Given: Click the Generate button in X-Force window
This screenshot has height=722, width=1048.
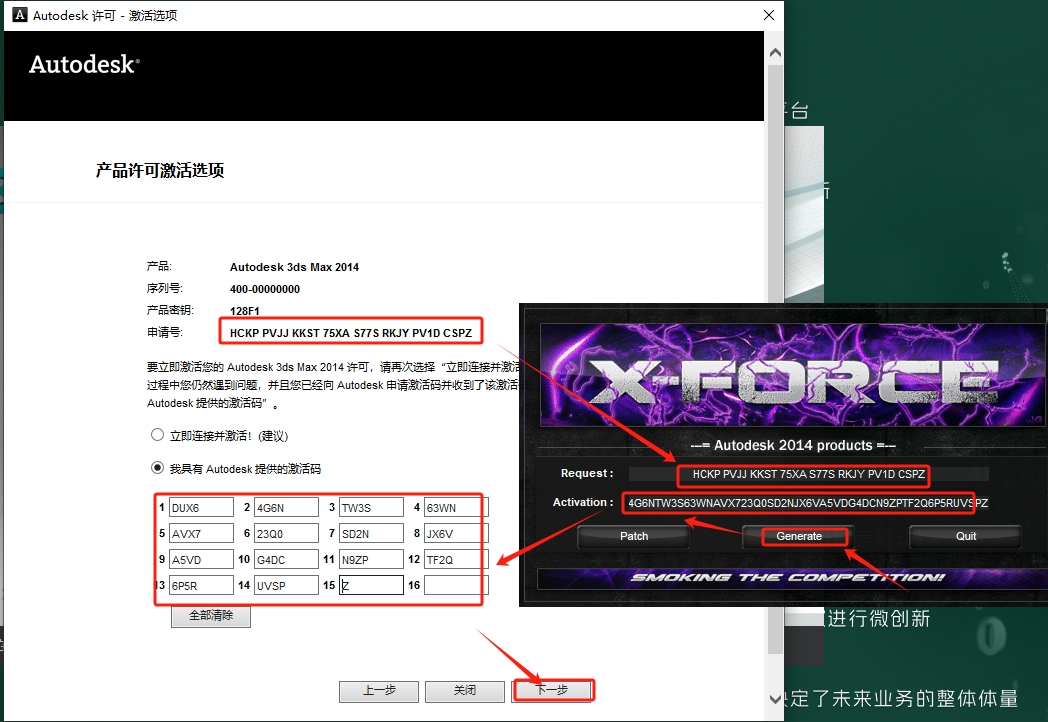Looking at the screenshot, I should [799, 536].
